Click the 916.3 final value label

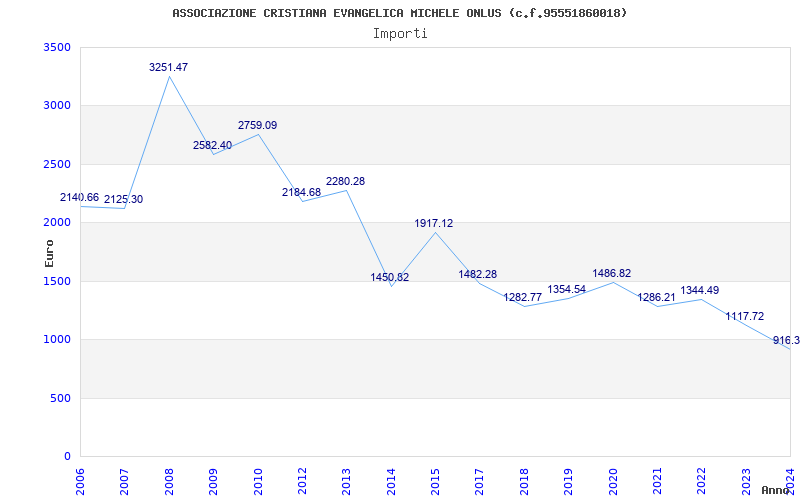pyautogui.click(x=786, y=341)
